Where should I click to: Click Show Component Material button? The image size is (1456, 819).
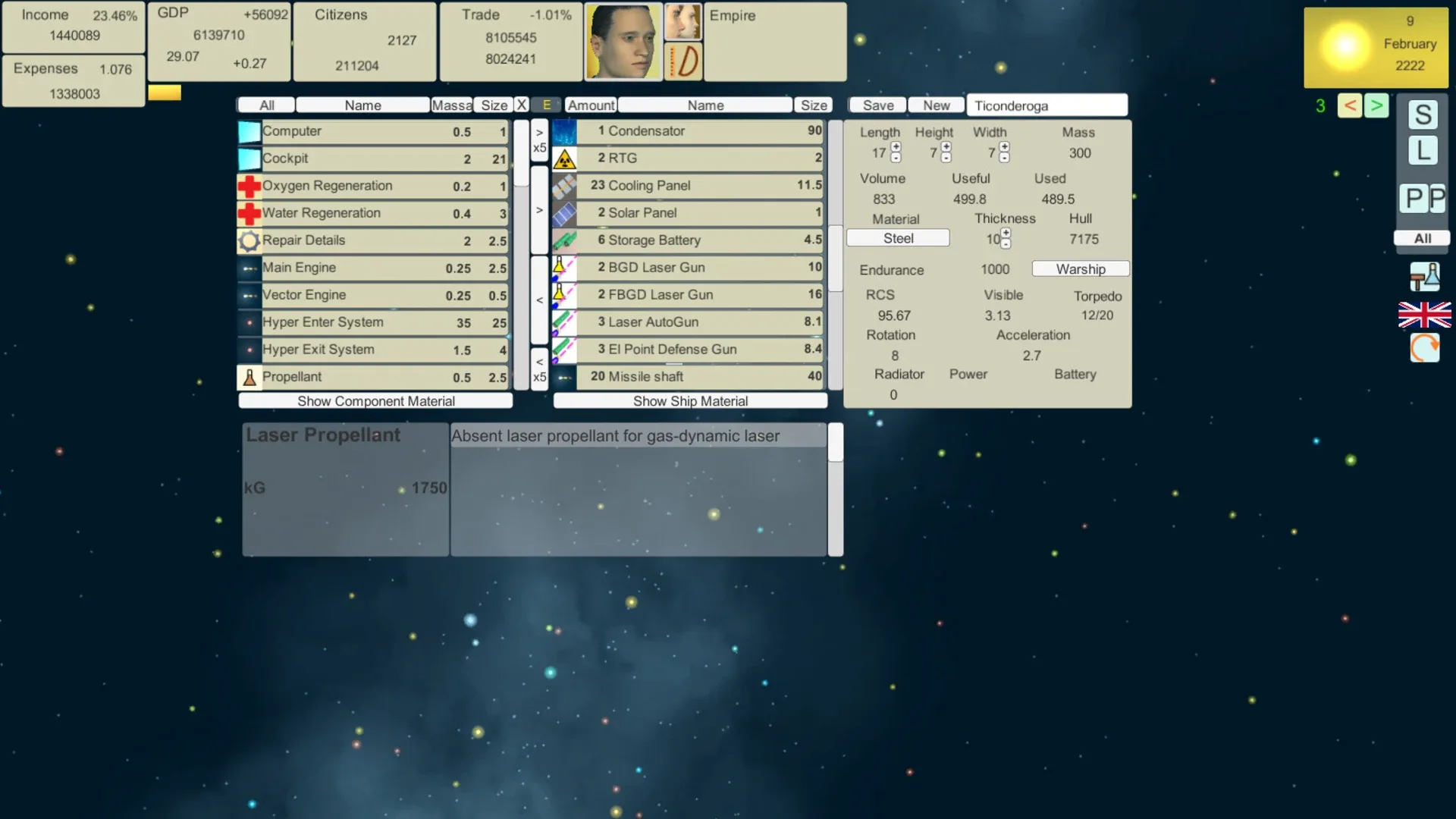(x=375, y=401)
